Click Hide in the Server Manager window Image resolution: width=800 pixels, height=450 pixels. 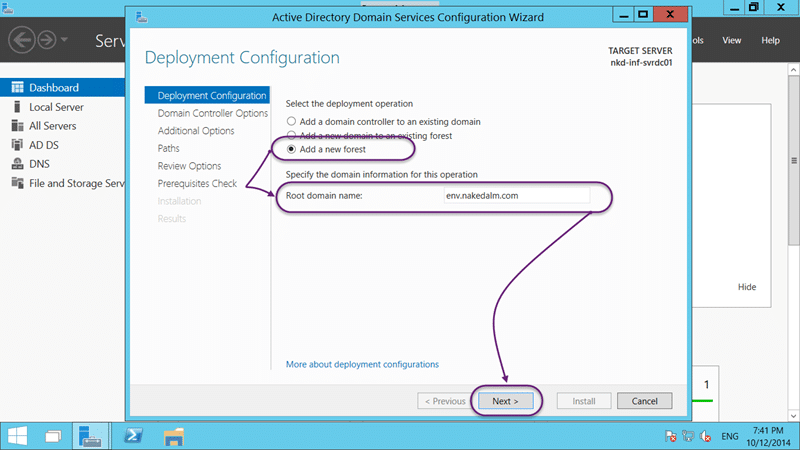(747, 287)
